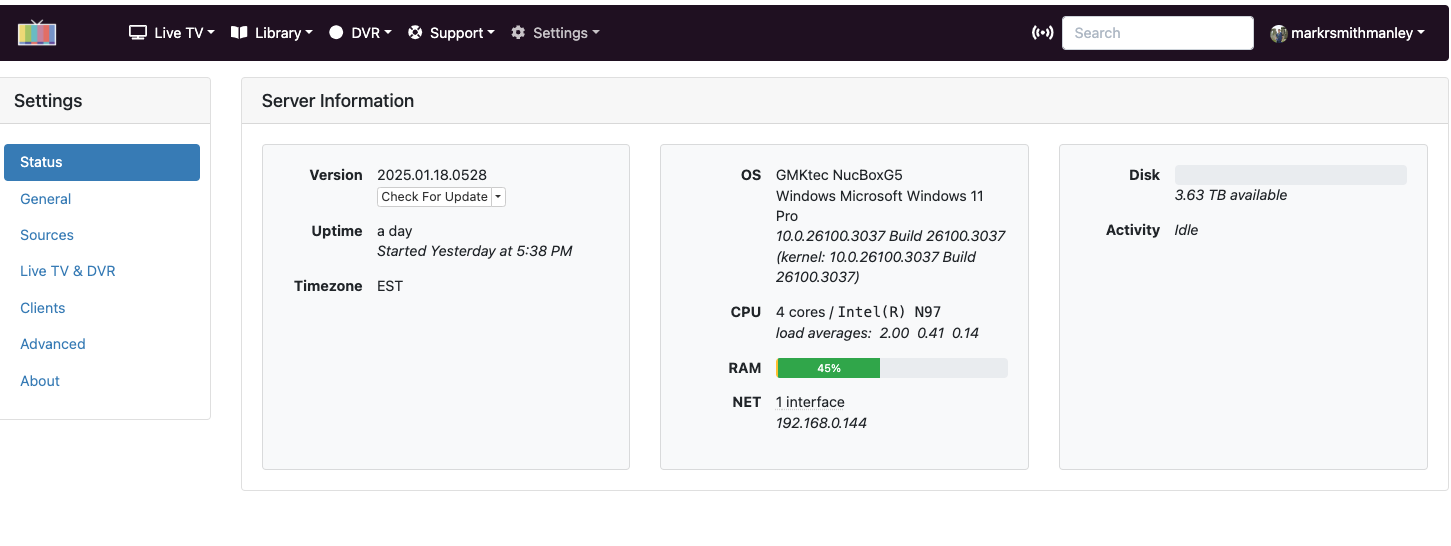Click the Channels TV logo icon
This screenshot has width=1451, height=546.
(x=37, y=32)
